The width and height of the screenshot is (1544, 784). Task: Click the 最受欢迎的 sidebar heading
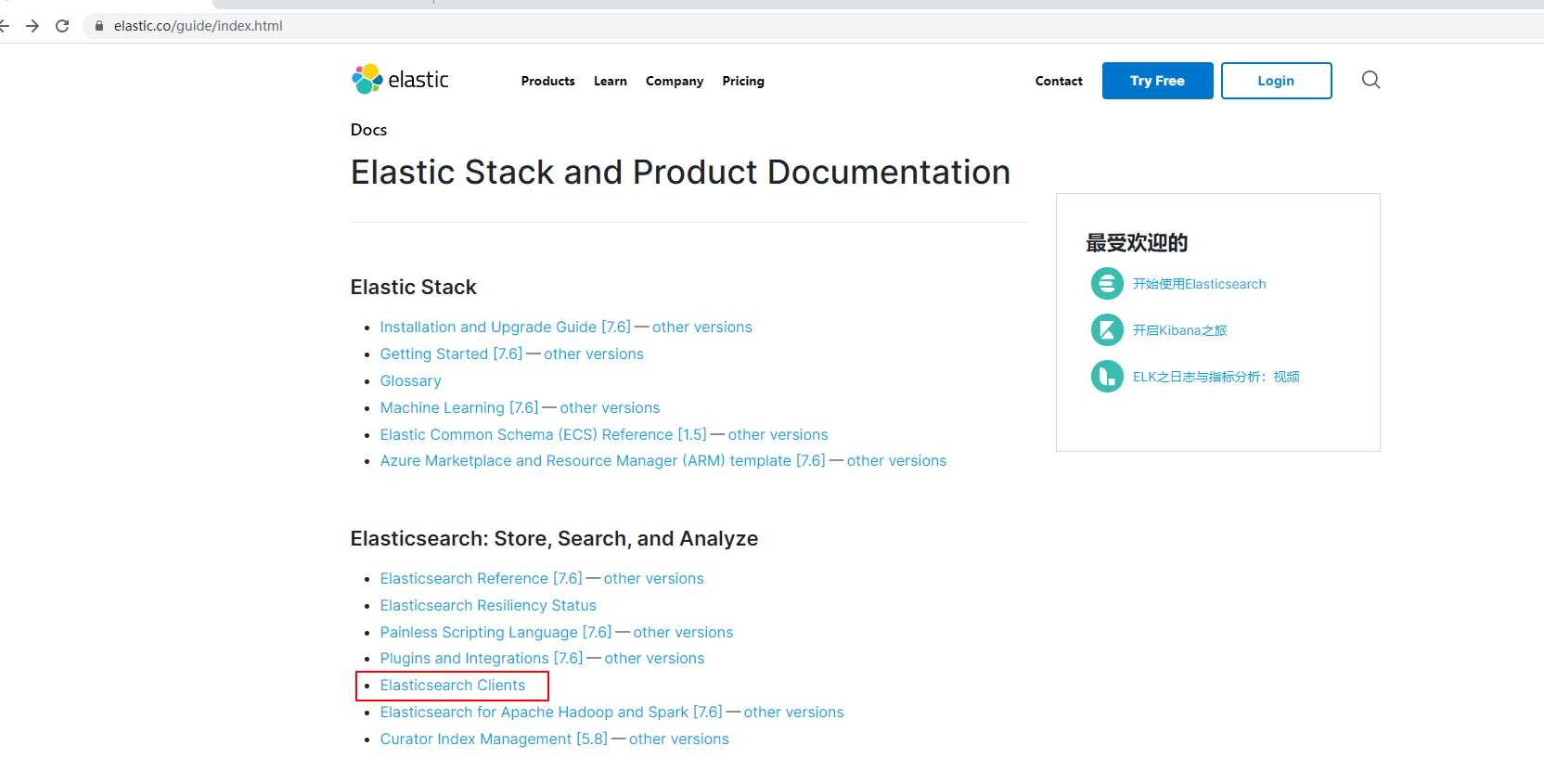[x=1137, y=243]
